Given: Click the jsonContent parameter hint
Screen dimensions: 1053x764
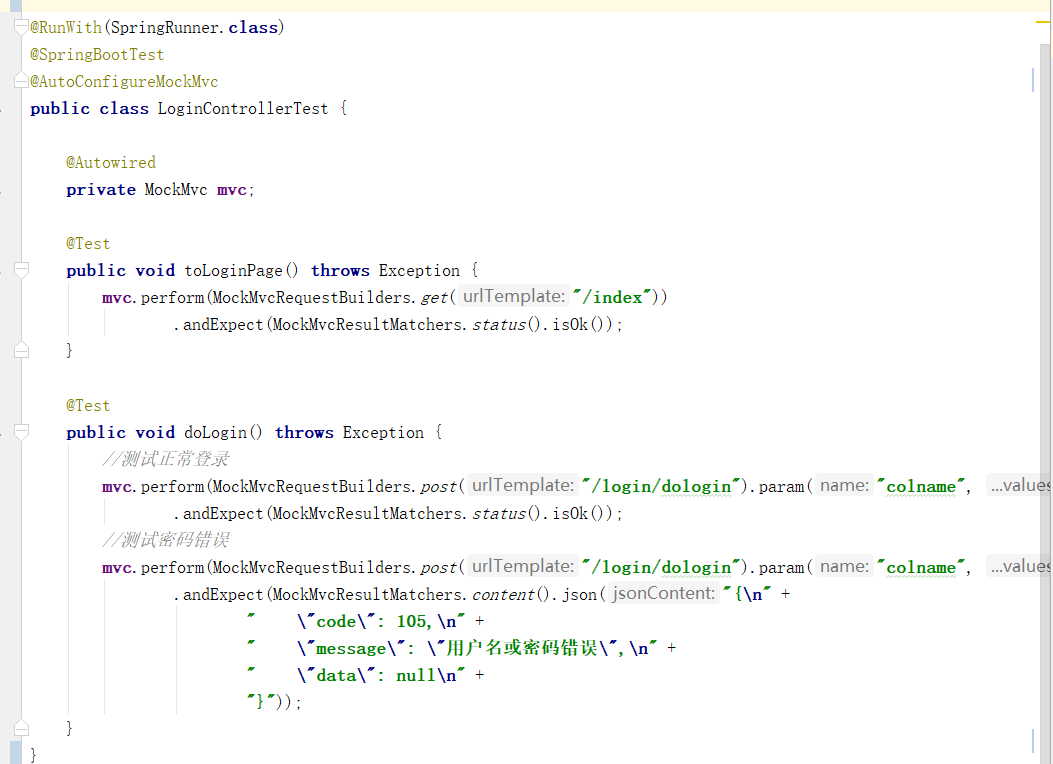Looking at the screenshot, I should (663, 594).
